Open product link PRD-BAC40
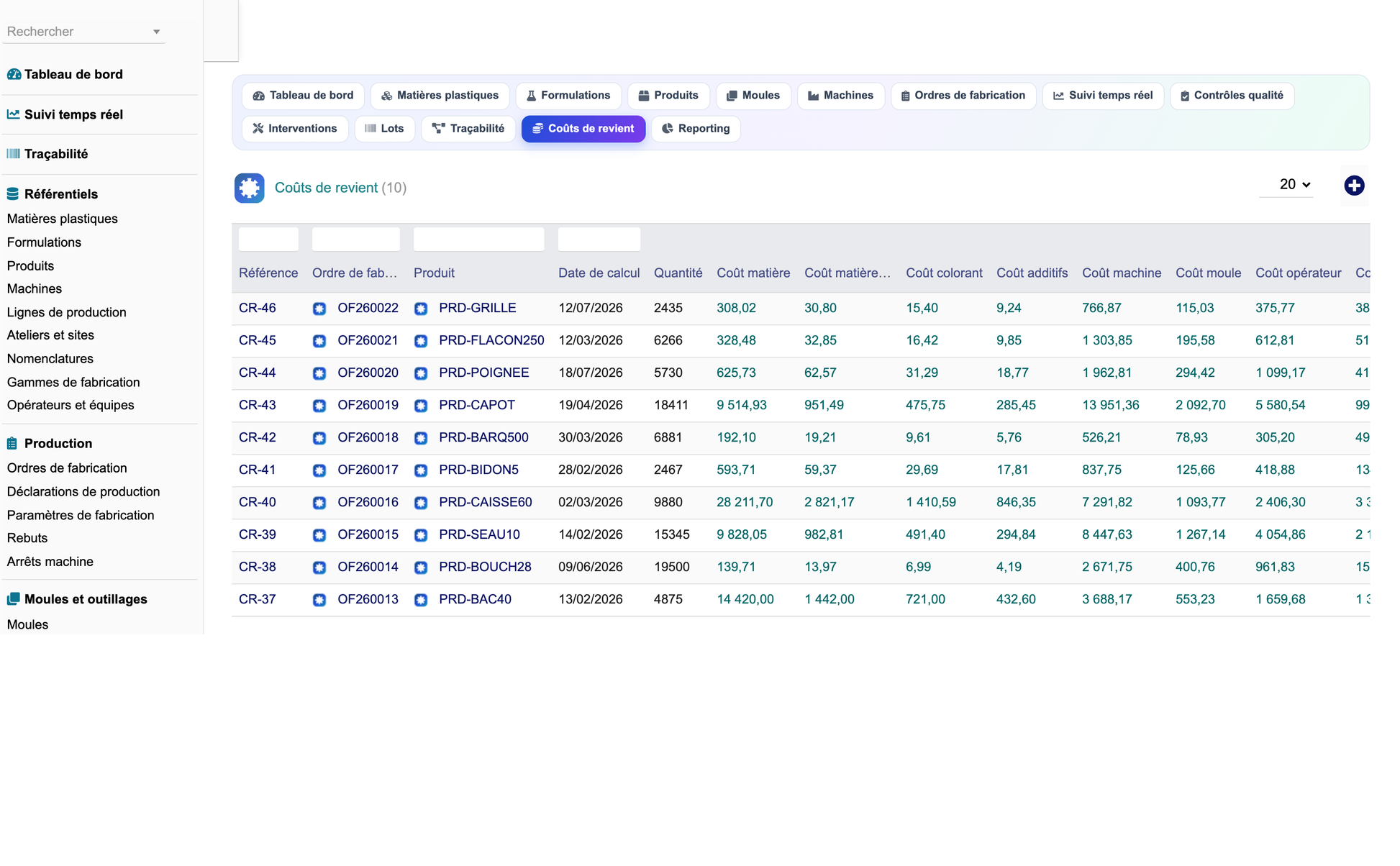 pyautogui.click(x=475, y=599)
